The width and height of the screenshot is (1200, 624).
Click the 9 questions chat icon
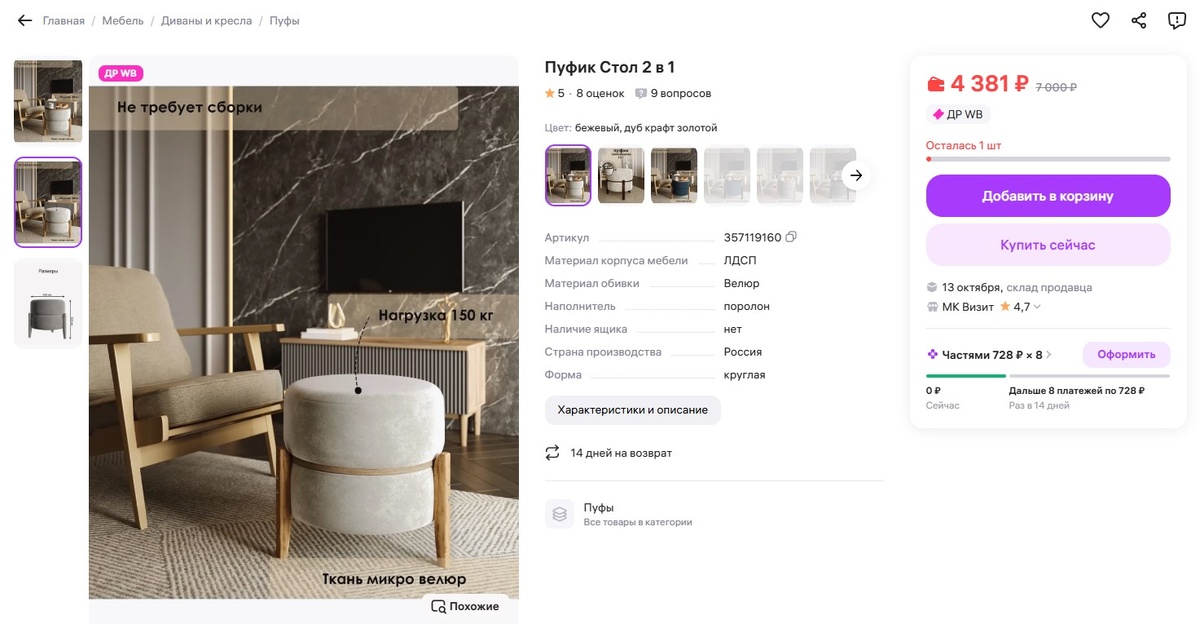click(641, 93)
